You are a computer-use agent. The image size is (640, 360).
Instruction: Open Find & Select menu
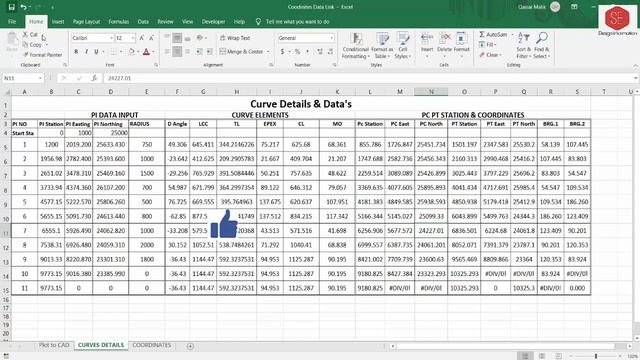click(x=542, y=45)
